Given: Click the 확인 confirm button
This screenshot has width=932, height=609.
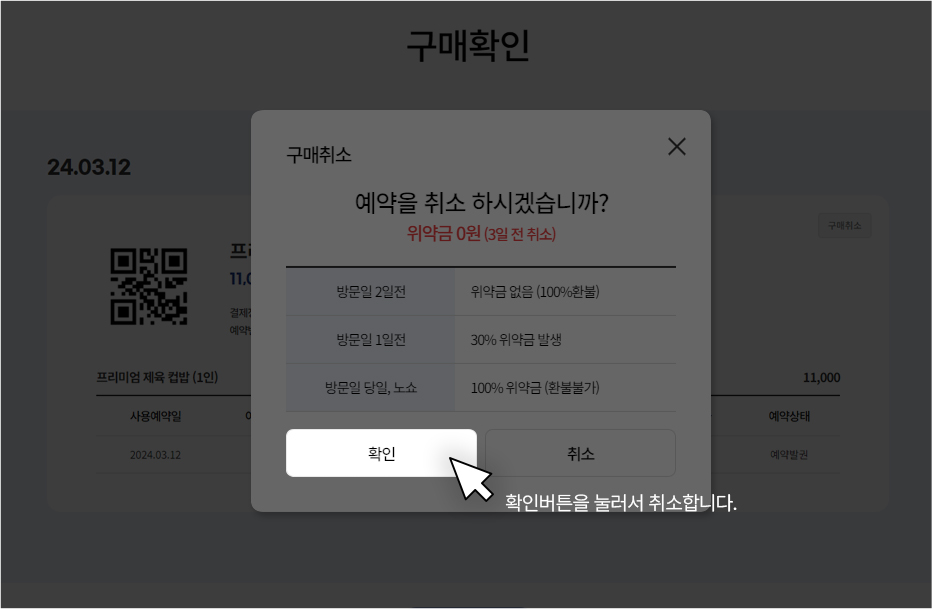Looking at the screenshot, I should tap(381, 452).
